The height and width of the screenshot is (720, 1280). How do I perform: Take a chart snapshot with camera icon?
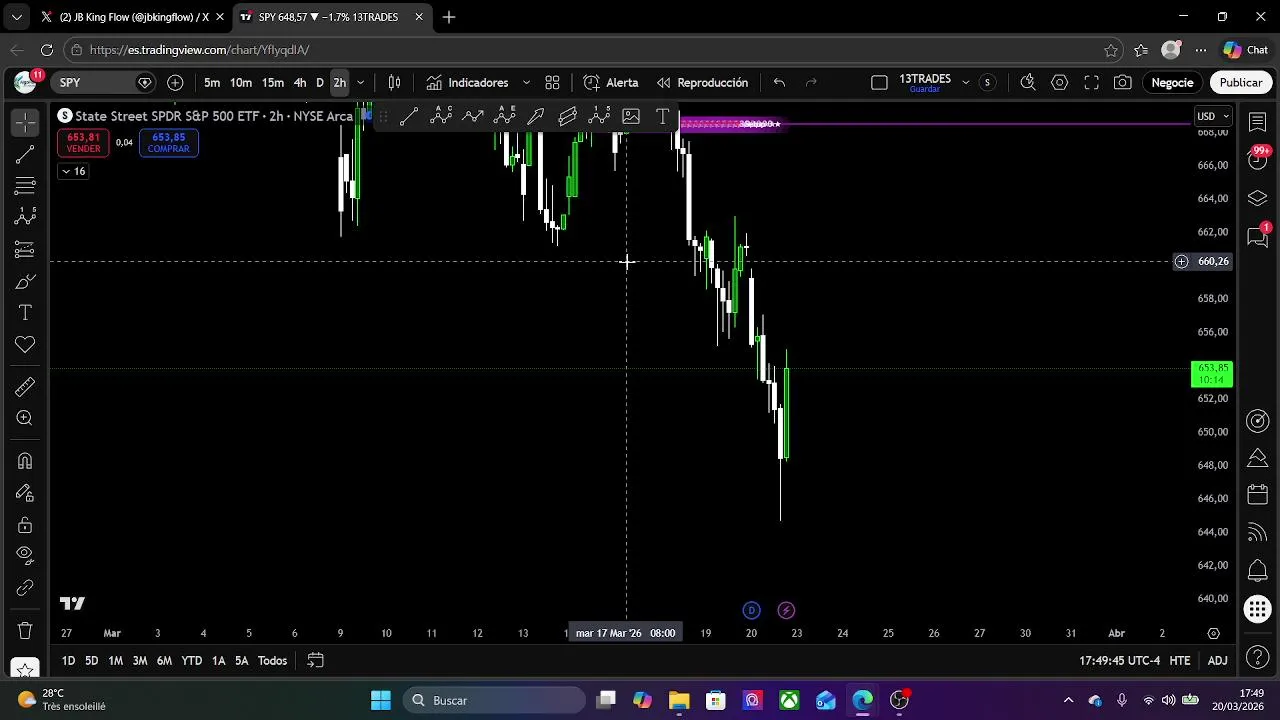pos(1123,83)
